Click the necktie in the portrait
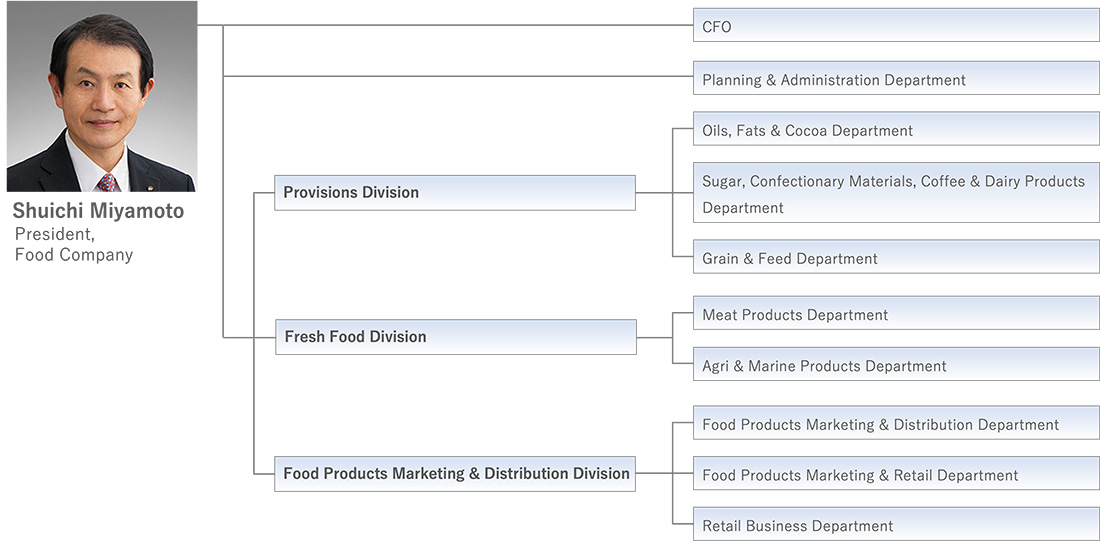Screen dimensions: 1100x545 click(108, 183)
